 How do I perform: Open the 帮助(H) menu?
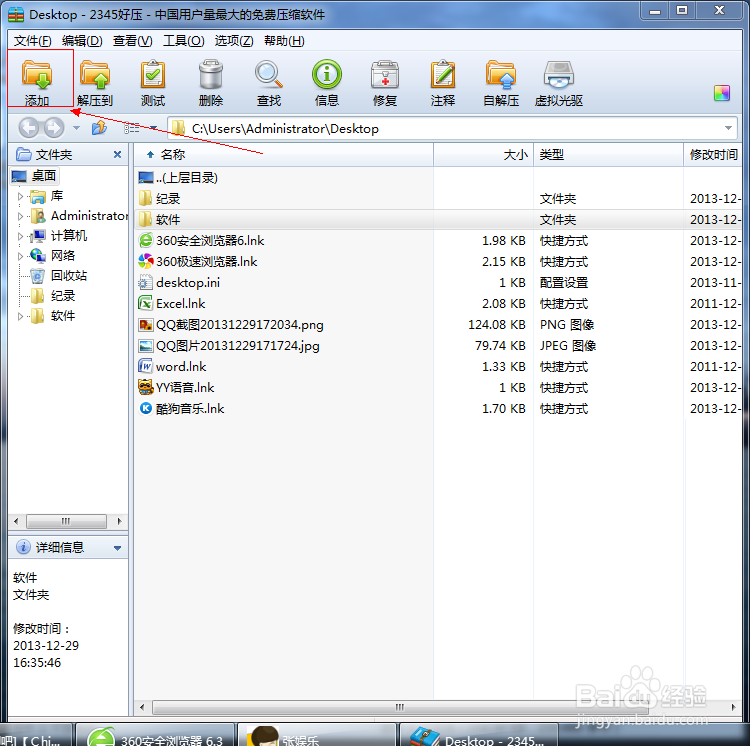pyautogui.click(x=284, y=41)
